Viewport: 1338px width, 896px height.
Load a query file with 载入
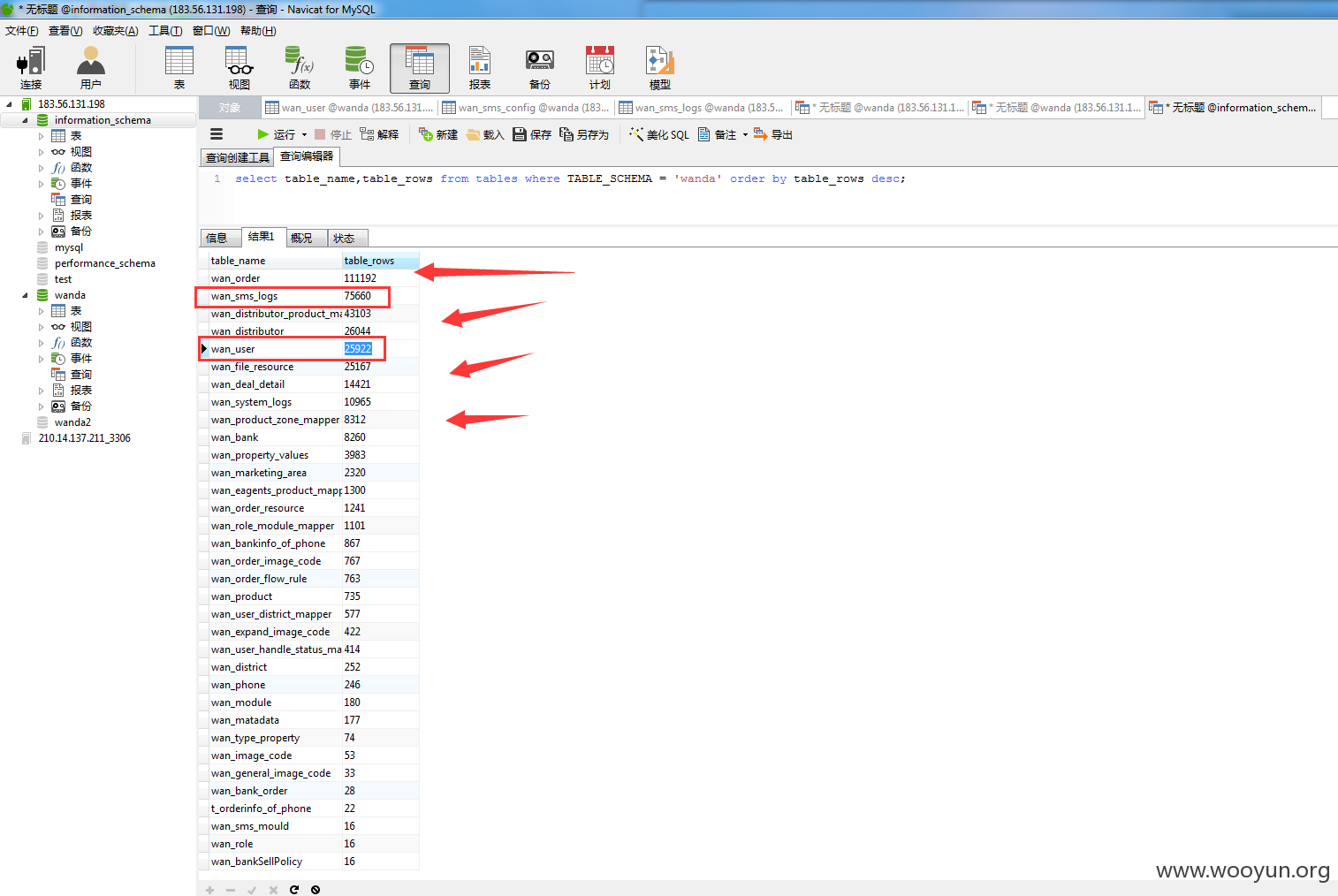pos(485,134)
